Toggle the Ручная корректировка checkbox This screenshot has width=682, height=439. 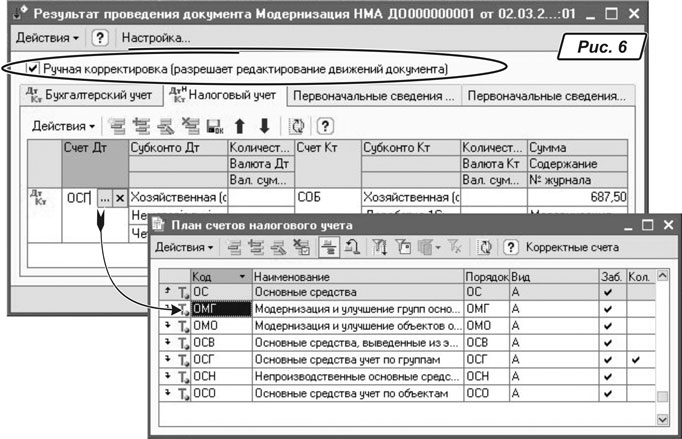click(33, 69)
